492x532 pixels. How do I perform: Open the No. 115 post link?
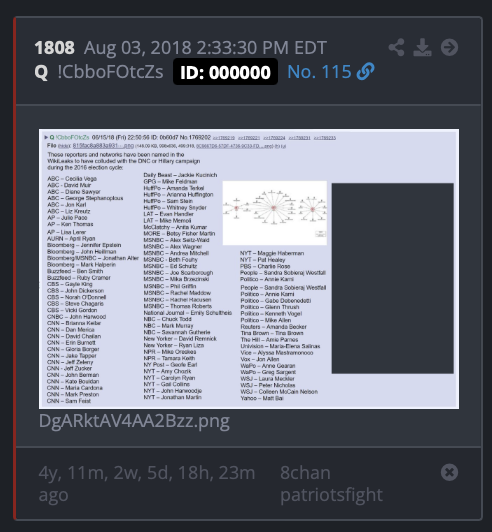click(x=319, y=72)
